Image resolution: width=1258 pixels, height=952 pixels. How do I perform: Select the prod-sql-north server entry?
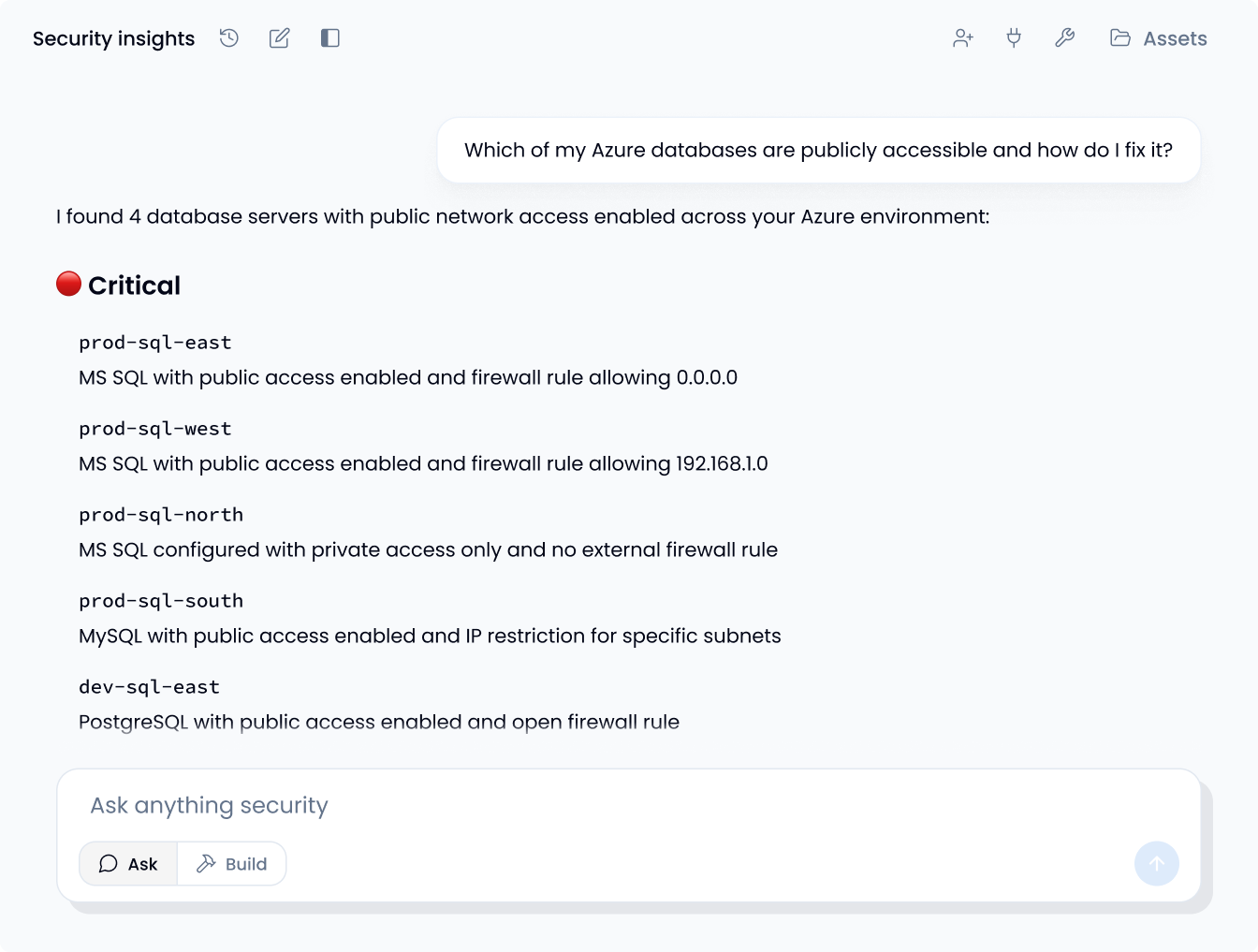coord(161,515)
